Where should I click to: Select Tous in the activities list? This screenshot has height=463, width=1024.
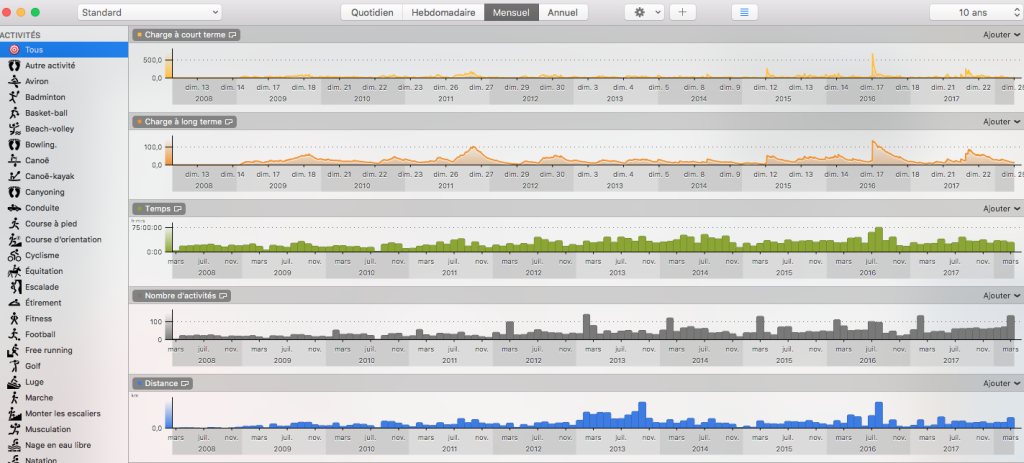(34, 49)
